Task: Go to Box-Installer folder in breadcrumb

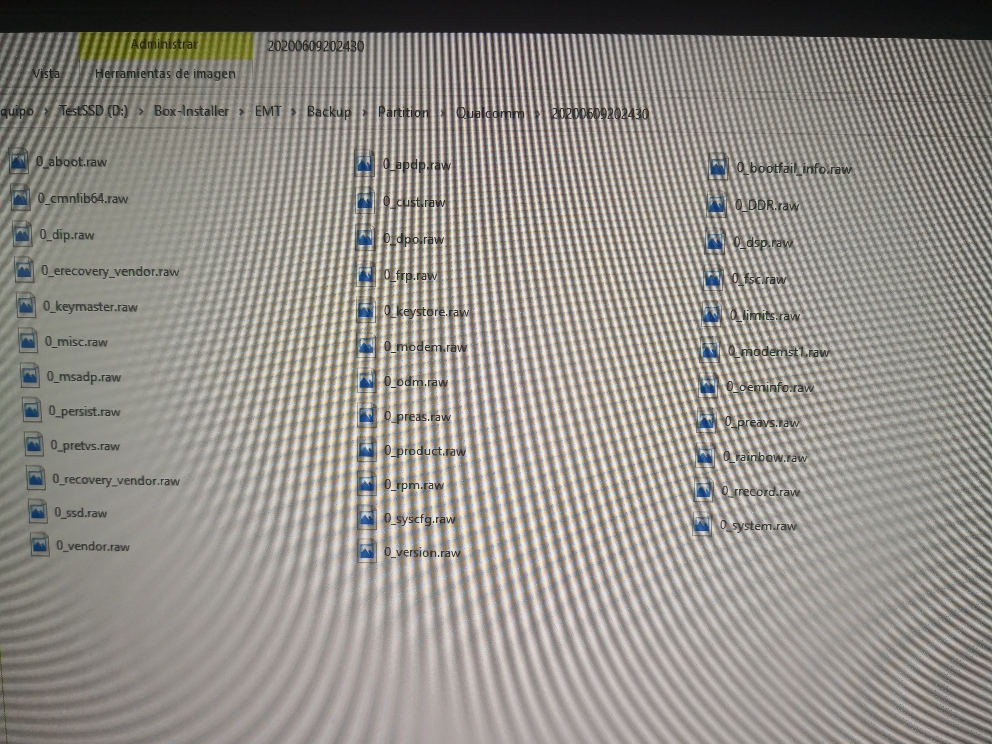Action: tap(191, 111)
